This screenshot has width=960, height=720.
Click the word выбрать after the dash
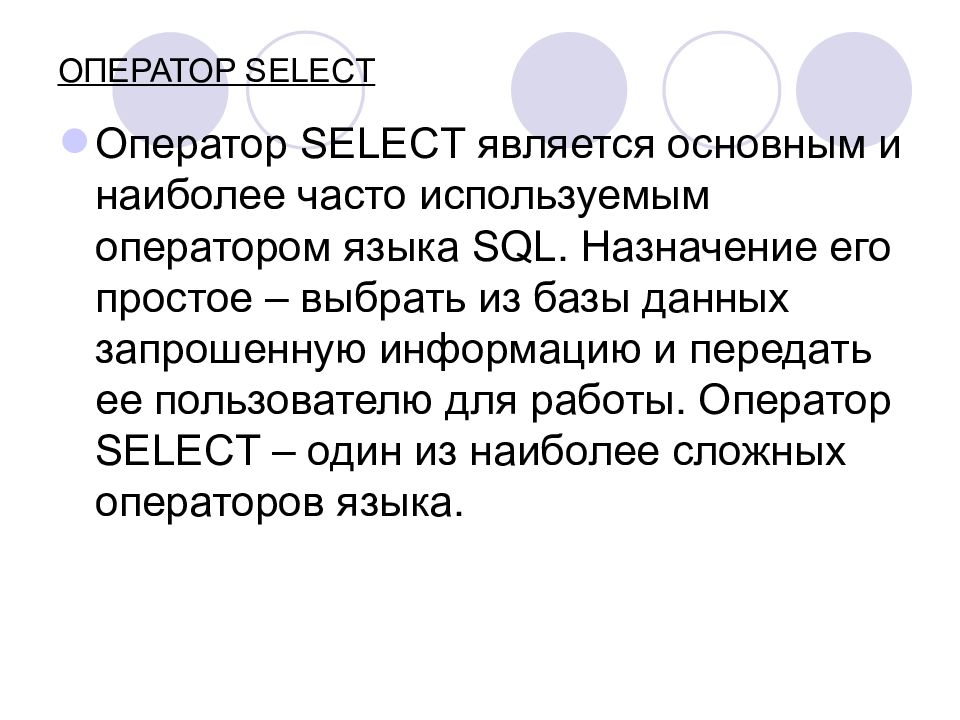tap(382, 300)
